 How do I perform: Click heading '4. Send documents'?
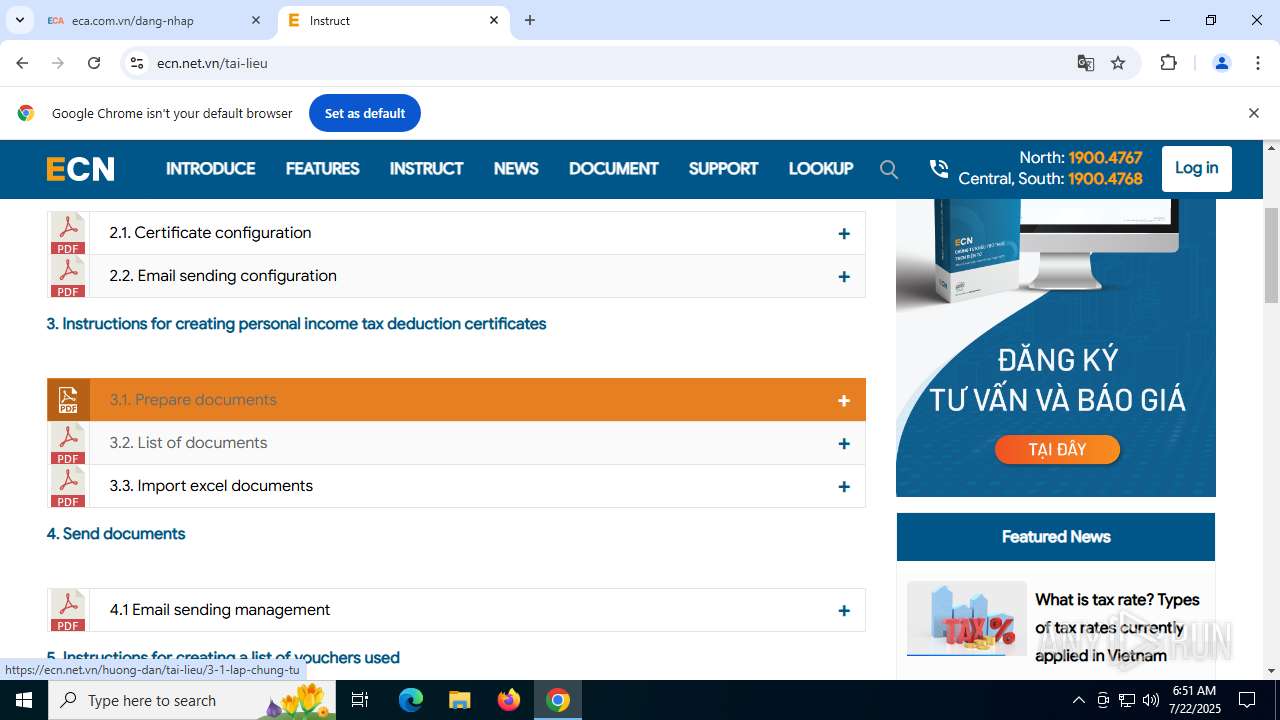[x=116, y=534]
